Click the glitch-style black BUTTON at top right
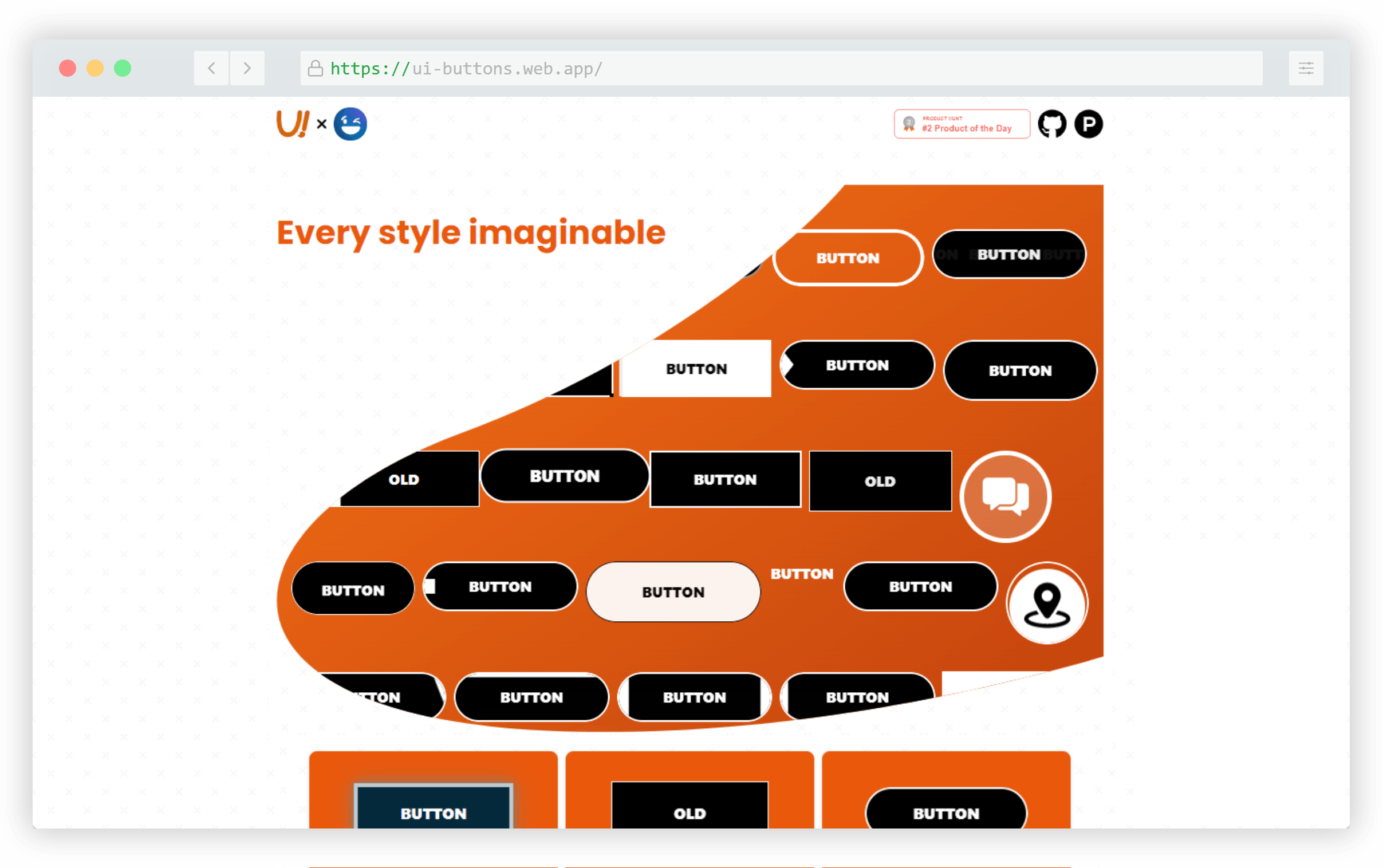 1008,254
